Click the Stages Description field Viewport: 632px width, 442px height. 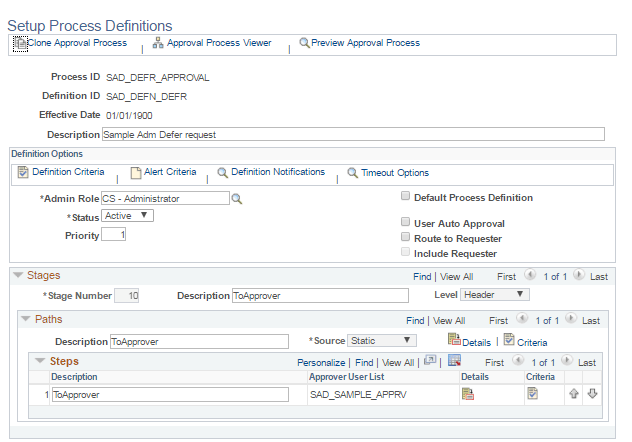[320, 295]
